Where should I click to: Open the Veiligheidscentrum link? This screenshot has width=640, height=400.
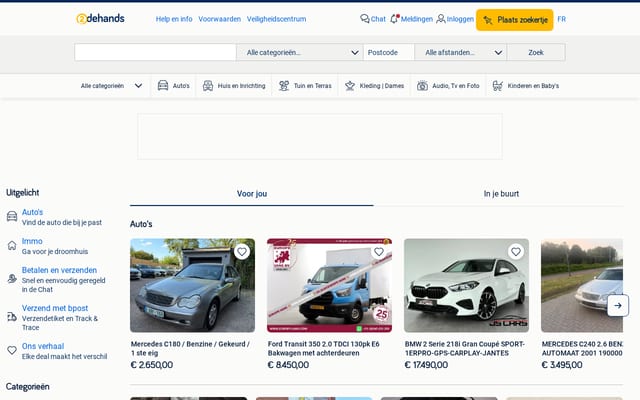tap(276, 19)
